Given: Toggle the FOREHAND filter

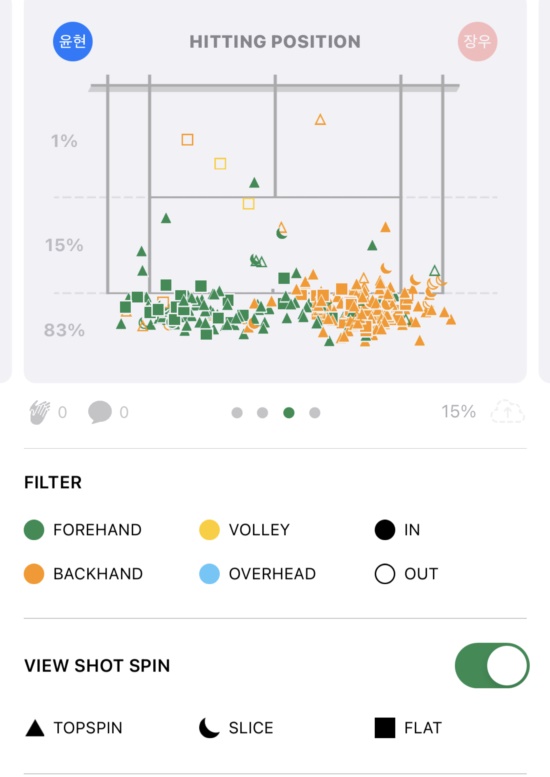Looking at the screenshot, I should point(83,530).
